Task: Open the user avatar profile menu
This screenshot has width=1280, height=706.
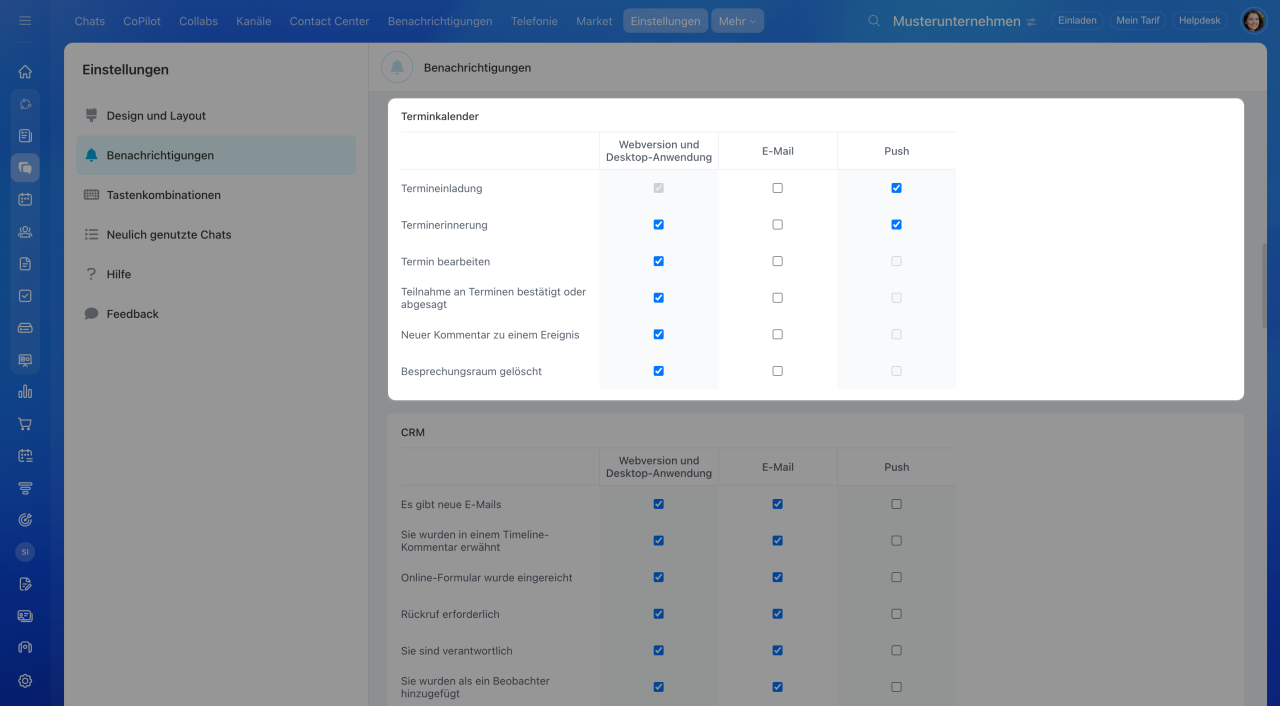Action: (x=1254, y=21)
